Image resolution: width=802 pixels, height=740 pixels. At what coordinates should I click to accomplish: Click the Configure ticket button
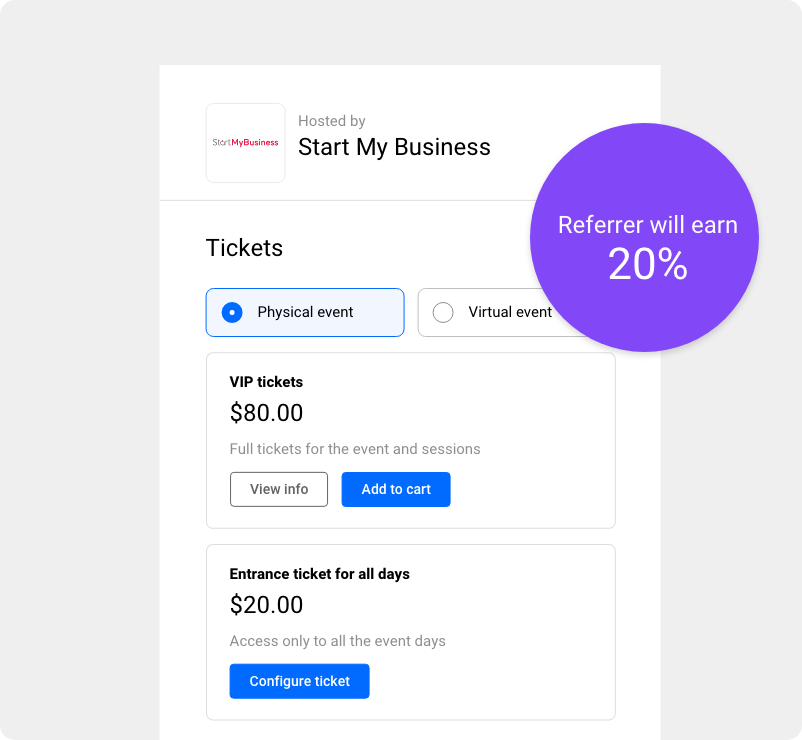coord(299,681)
